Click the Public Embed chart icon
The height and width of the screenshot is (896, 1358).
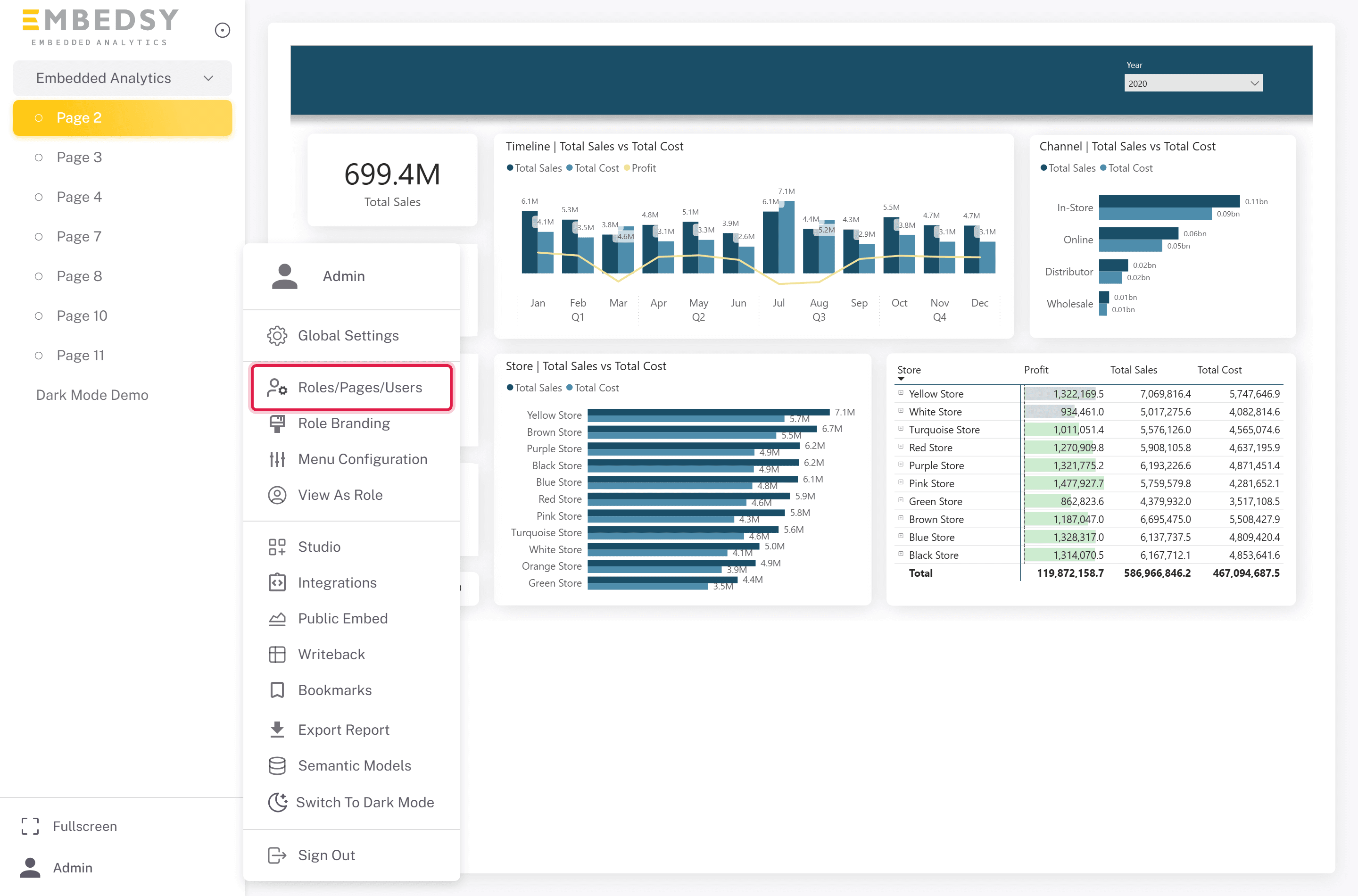(277, 619)
